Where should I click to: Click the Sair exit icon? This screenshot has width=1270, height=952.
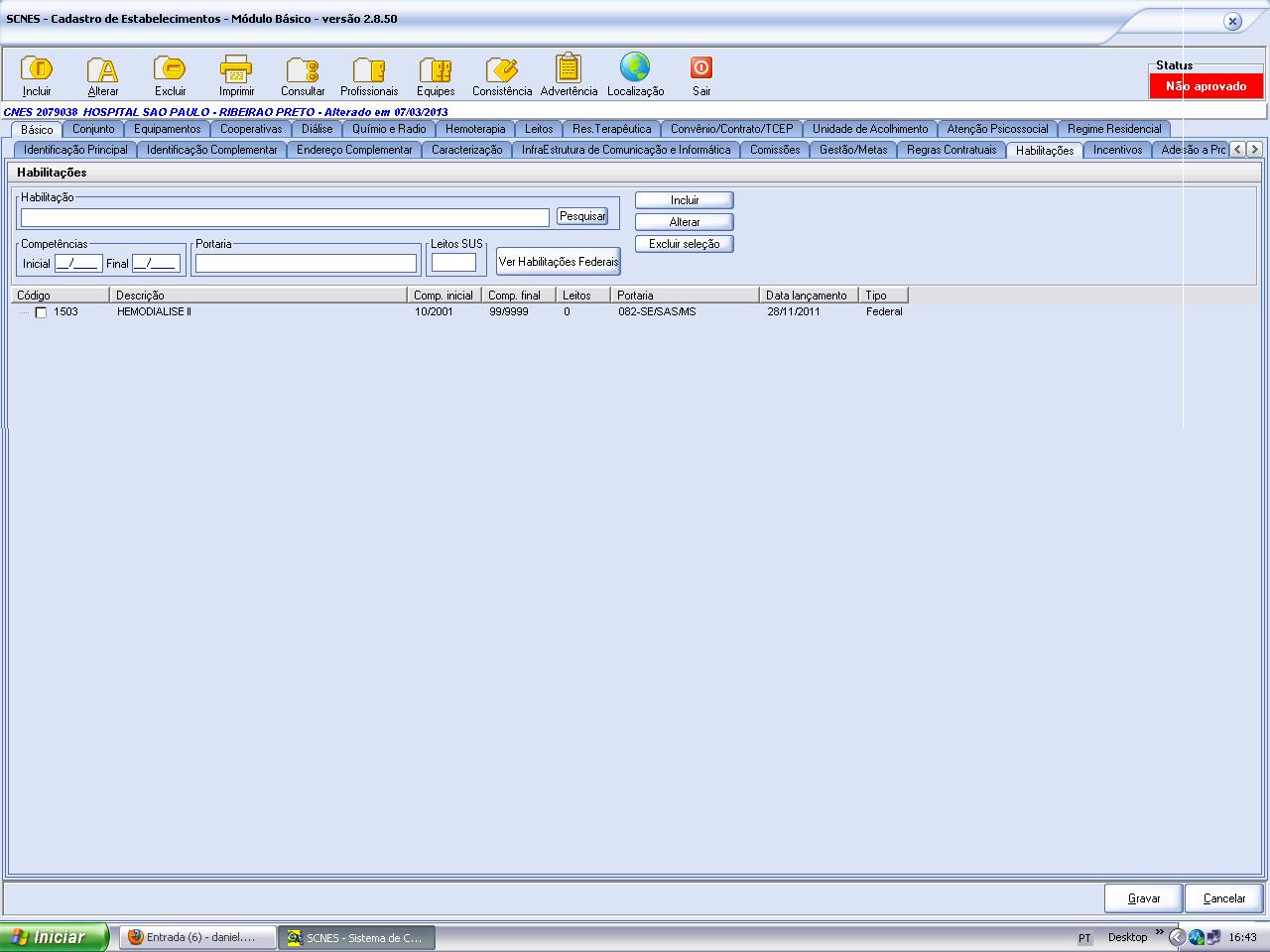(x=701, y=67)
